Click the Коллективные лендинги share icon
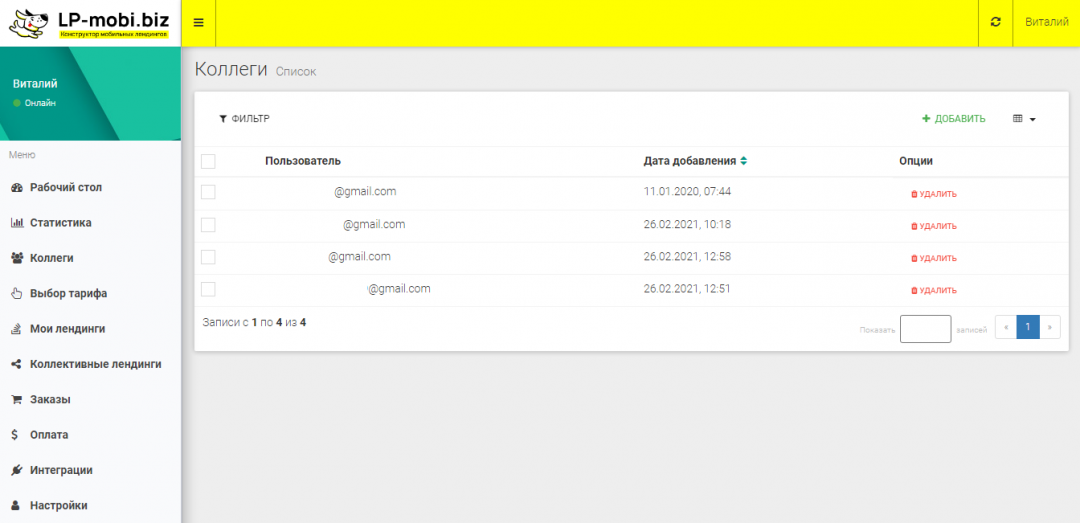This screenshot has width=1080, height=523. (16, 364)
